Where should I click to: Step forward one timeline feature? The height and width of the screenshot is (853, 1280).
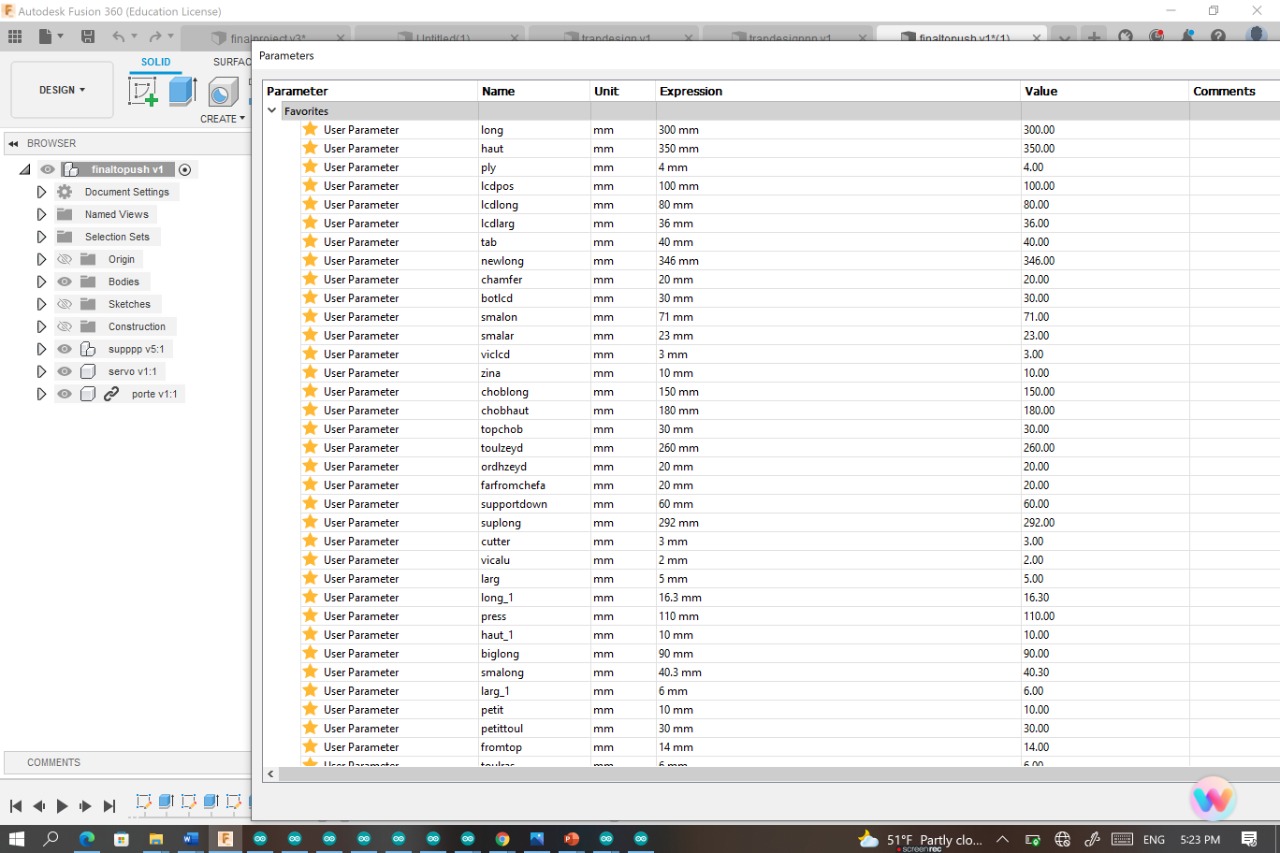click(x=85, y=806)
